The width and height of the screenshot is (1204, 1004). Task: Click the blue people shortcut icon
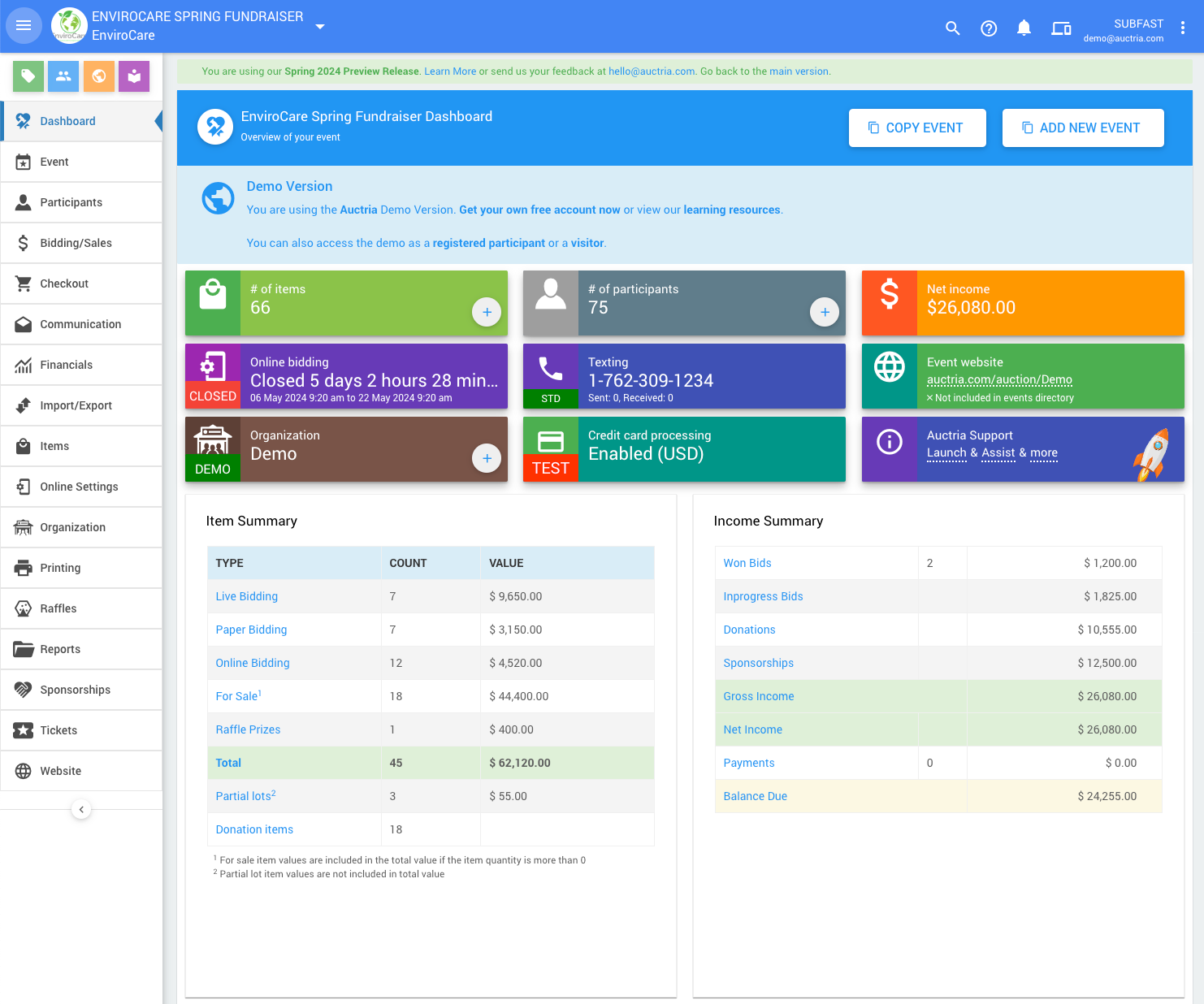[63, 76]
